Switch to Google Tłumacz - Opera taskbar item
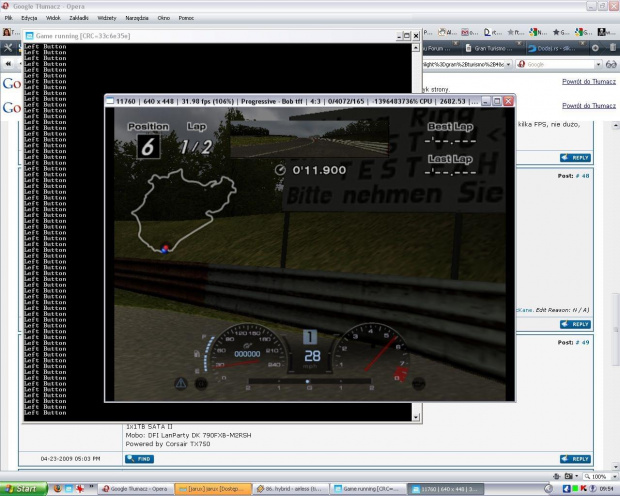This screenshot has height=496, width=620. [135, 489]
